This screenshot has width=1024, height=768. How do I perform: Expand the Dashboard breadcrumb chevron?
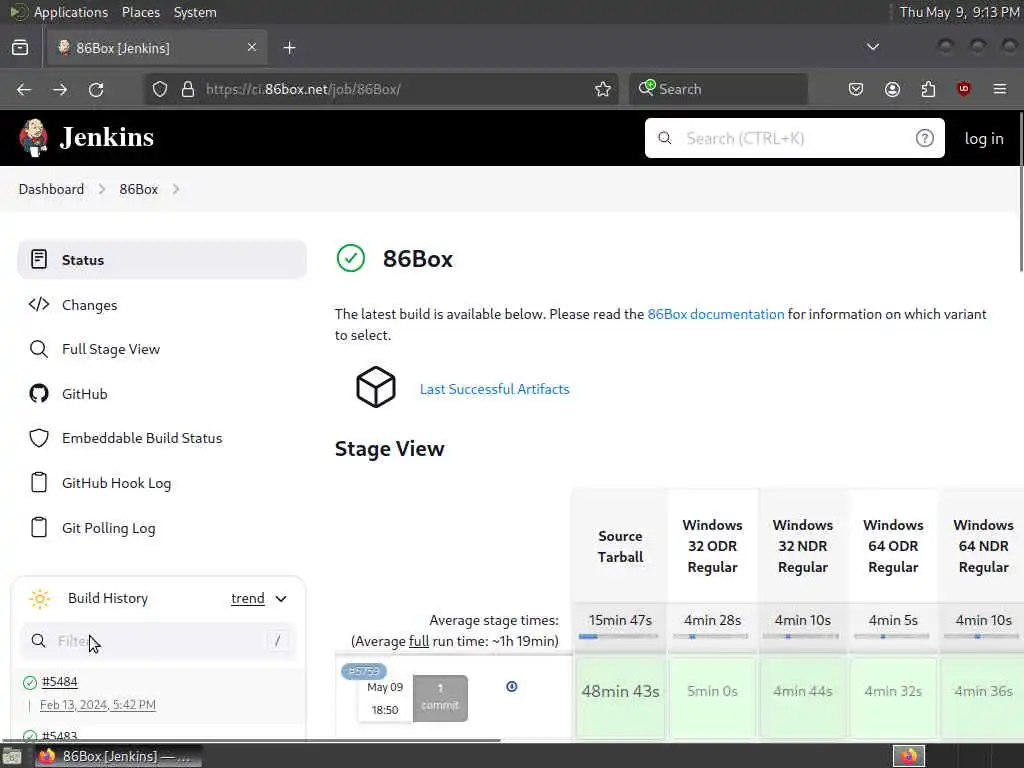[102, 189]
